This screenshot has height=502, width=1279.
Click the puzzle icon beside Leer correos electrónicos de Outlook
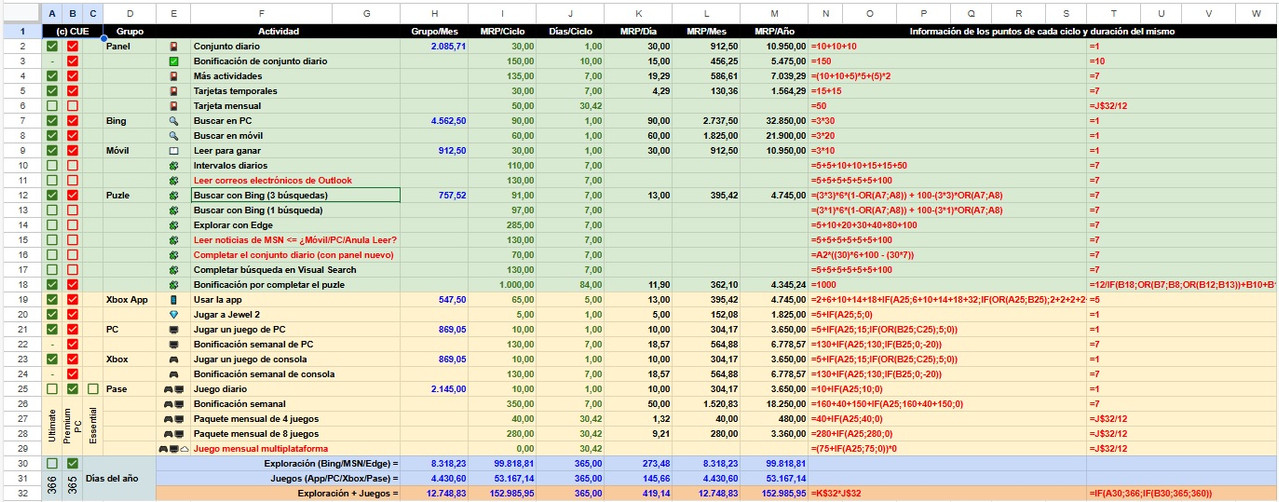pyautogui.click(x=173, y=180)
